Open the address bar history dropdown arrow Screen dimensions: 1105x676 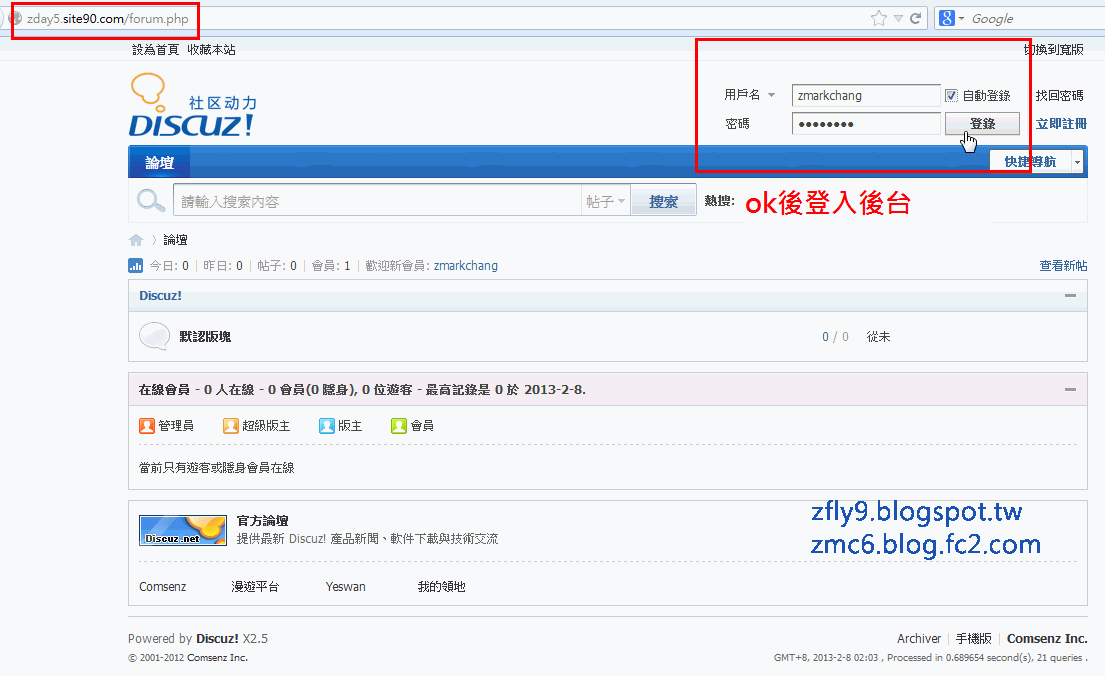click(x=898, y=19)
